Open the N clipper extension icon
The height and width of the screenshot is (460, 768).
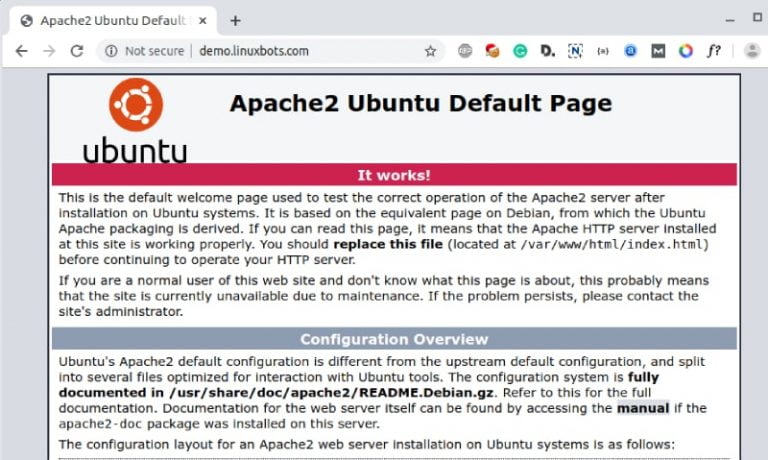tap(575, 50)
